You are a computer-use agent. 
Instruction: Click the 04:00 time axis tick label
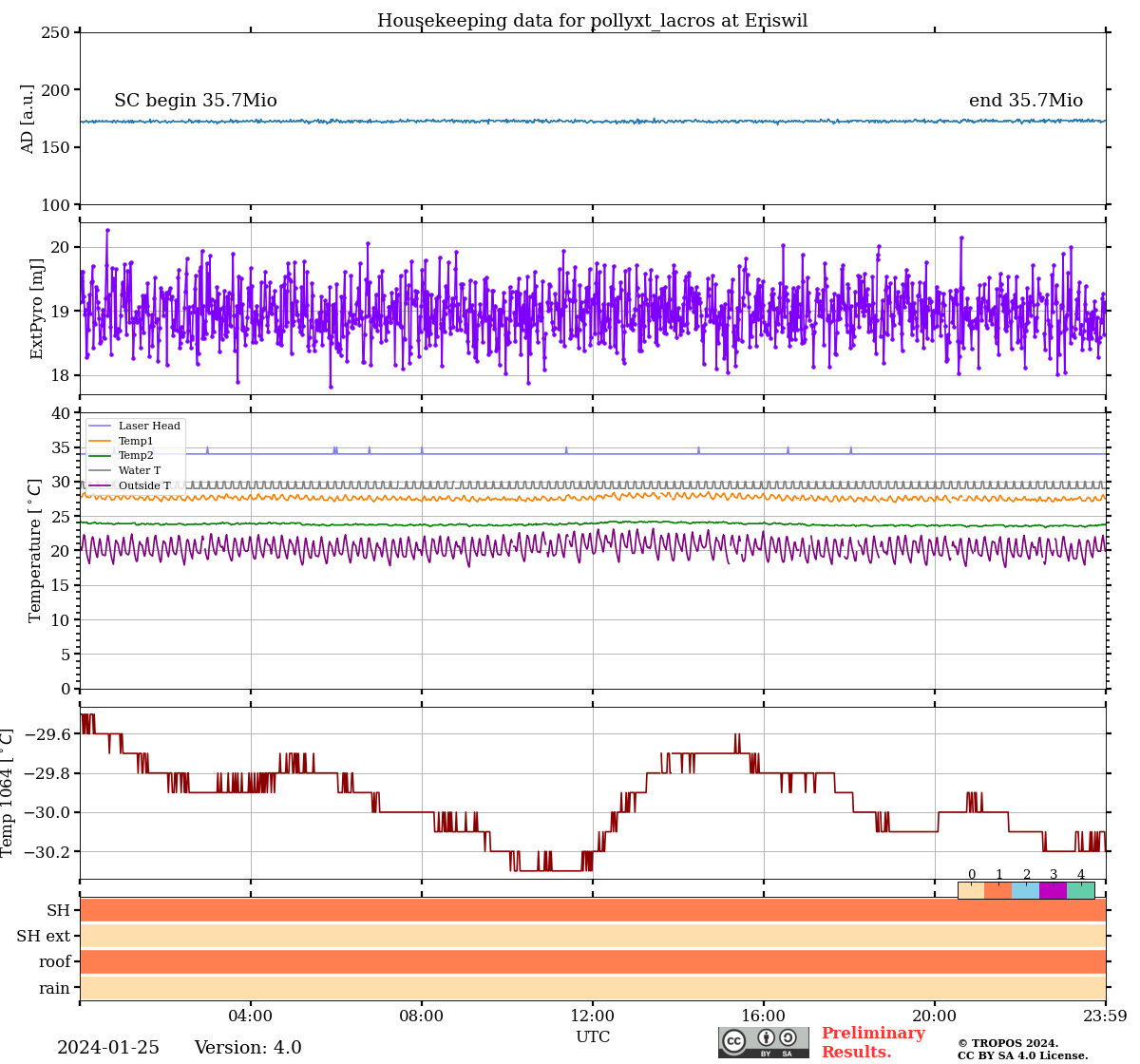pos(251,1016)
